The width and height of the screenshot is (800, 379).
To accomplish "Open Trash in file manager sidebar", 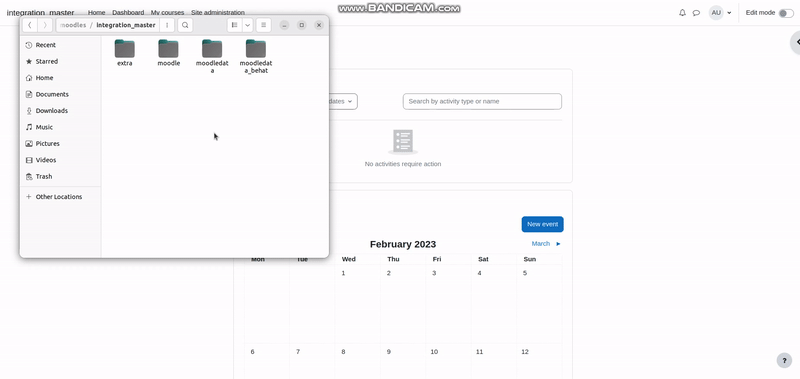I will pyautogui.click(x=60, y=176).
